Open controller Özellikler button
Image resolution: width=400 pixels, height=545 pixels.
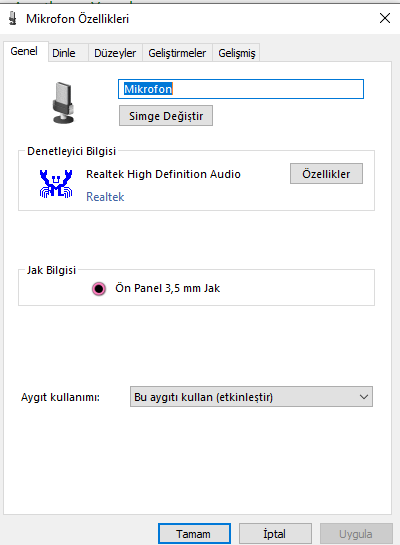(x=326, y=173)
